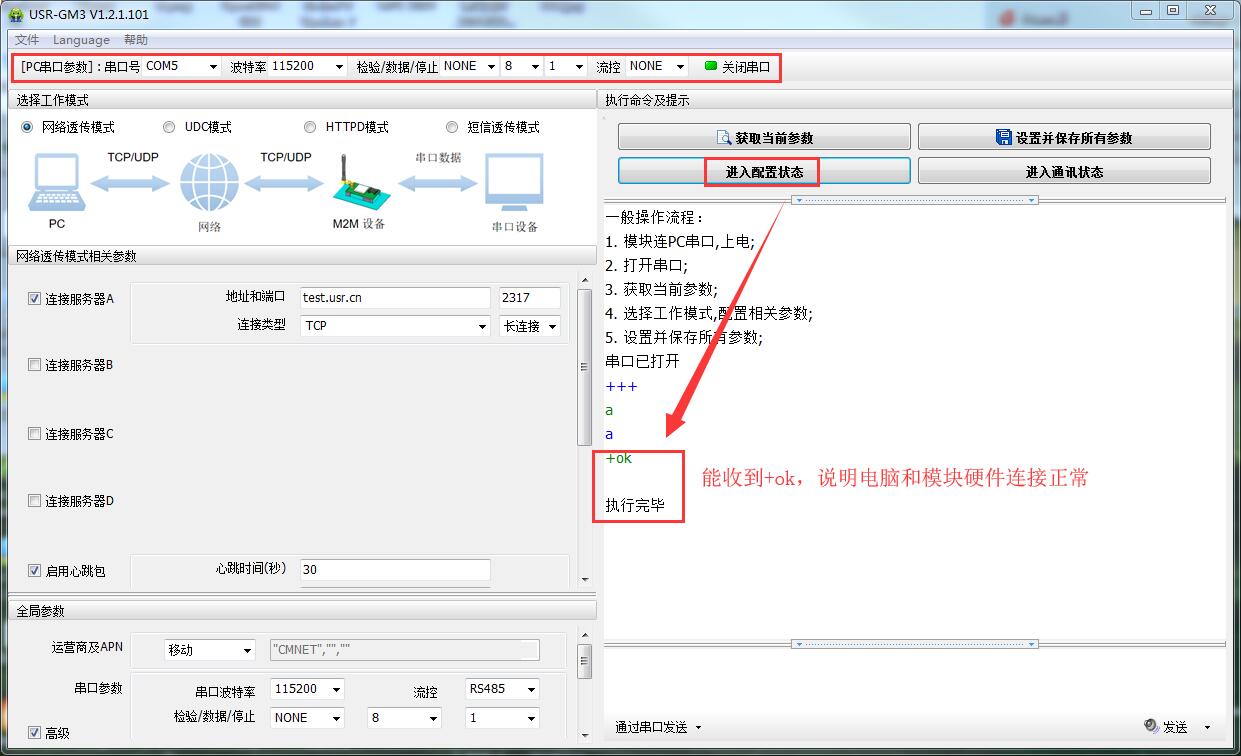Viewport: 1241px width, 756px height.
Task: Click the M2M device module icon
Action: tap(357, 183)
